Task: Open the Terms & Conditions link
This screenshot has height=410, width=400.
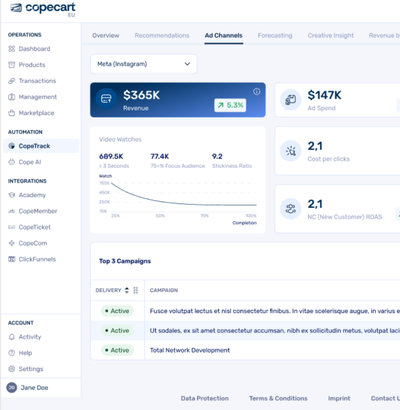Action: [x=278, y=398]
